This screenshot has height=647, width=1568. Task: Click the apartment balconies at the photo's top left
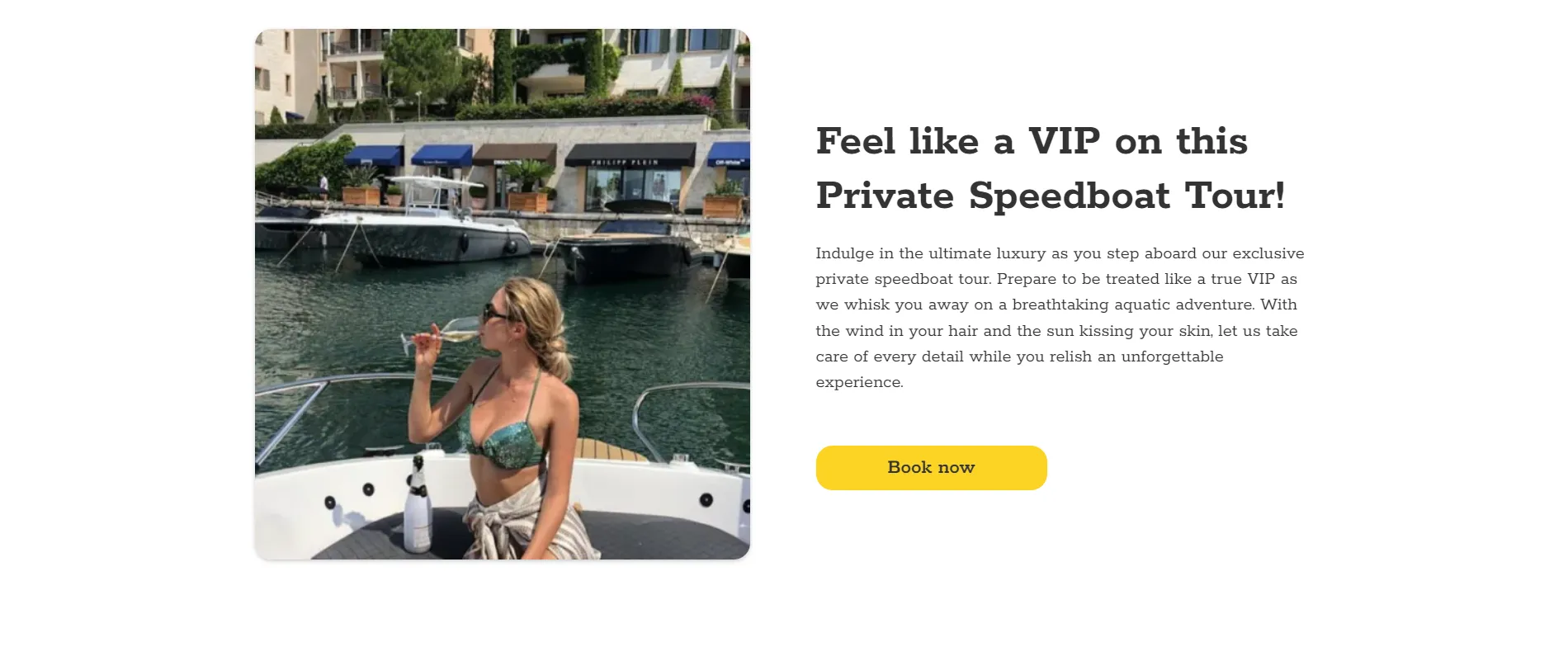(x=354, y=66)
